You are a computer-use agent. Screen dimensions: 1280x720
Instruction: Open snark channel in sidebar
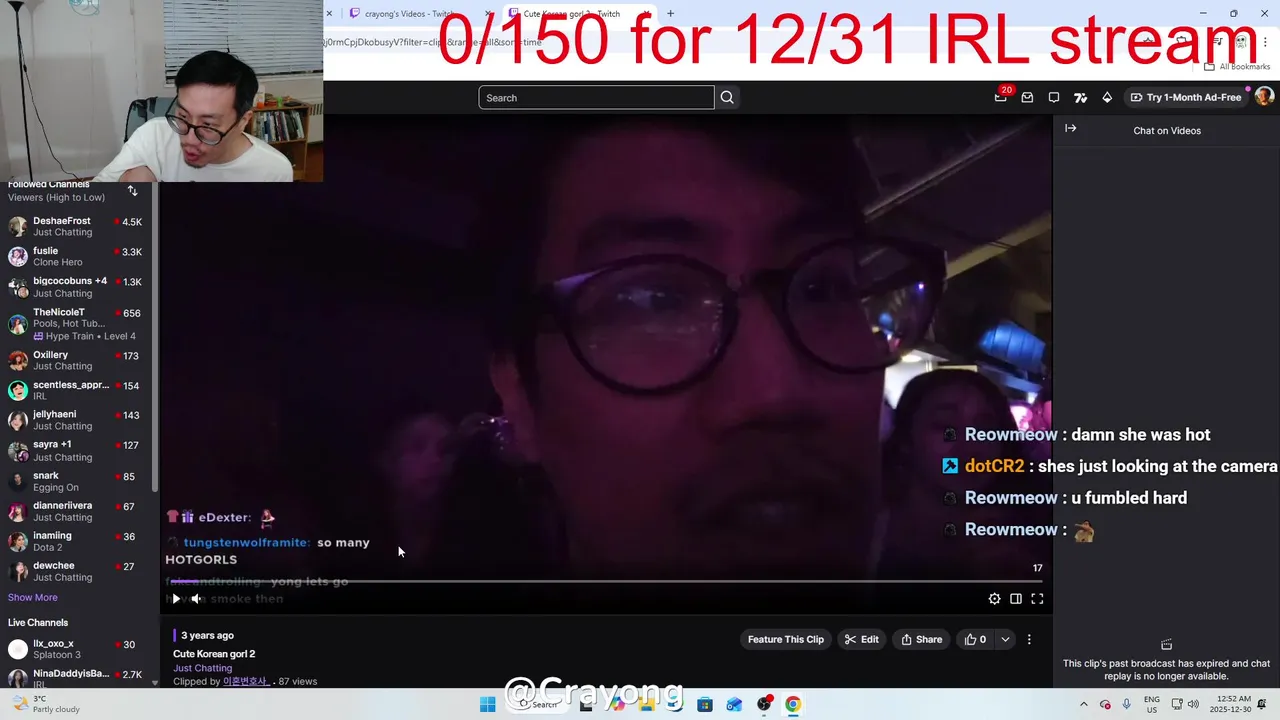(76, 481)
